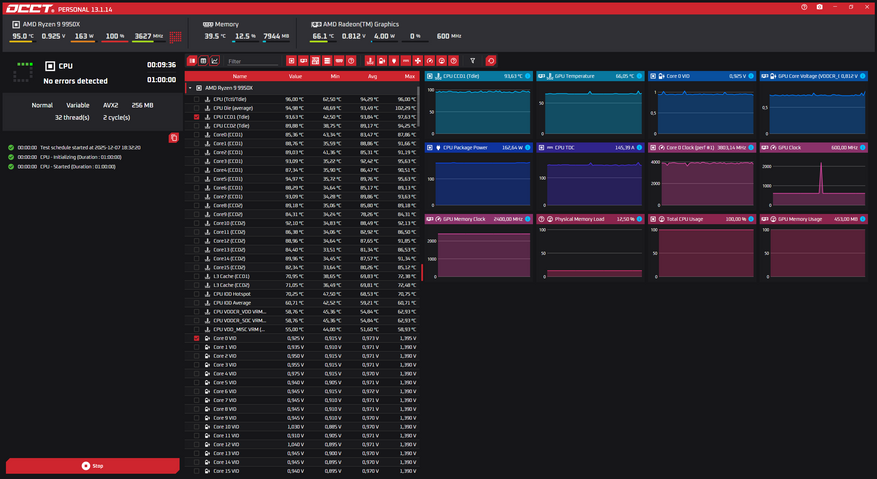Collapse the AMD Ryzen 9 9950X tree

[x=190, y=88]
